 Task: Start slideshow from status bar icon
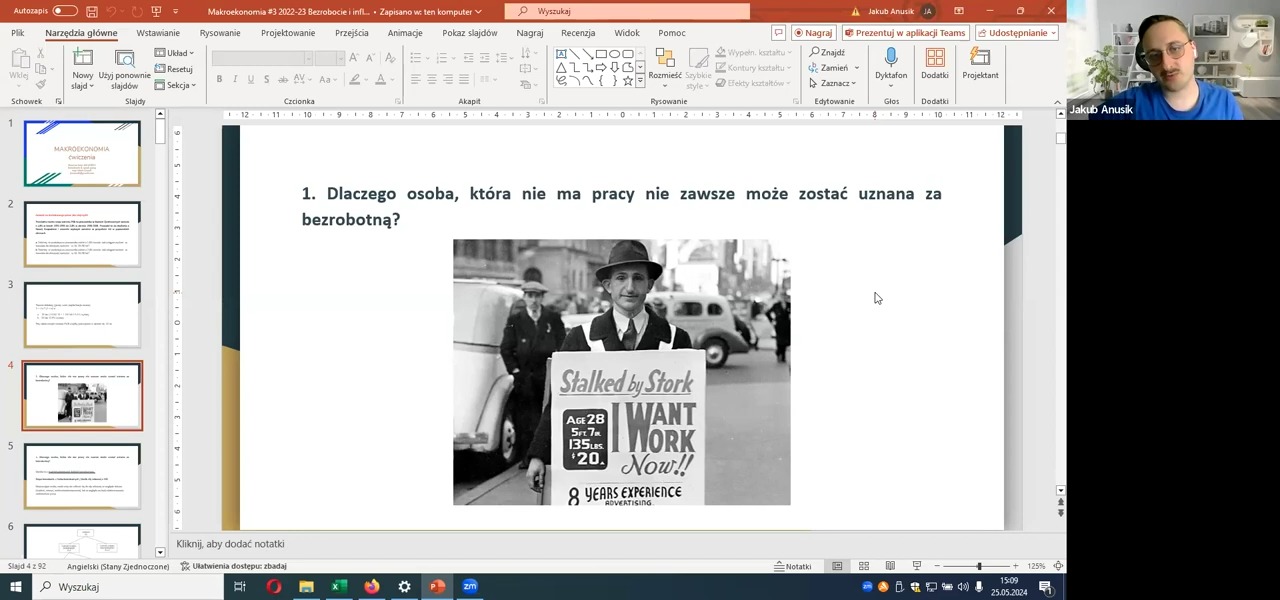(916, 566)
